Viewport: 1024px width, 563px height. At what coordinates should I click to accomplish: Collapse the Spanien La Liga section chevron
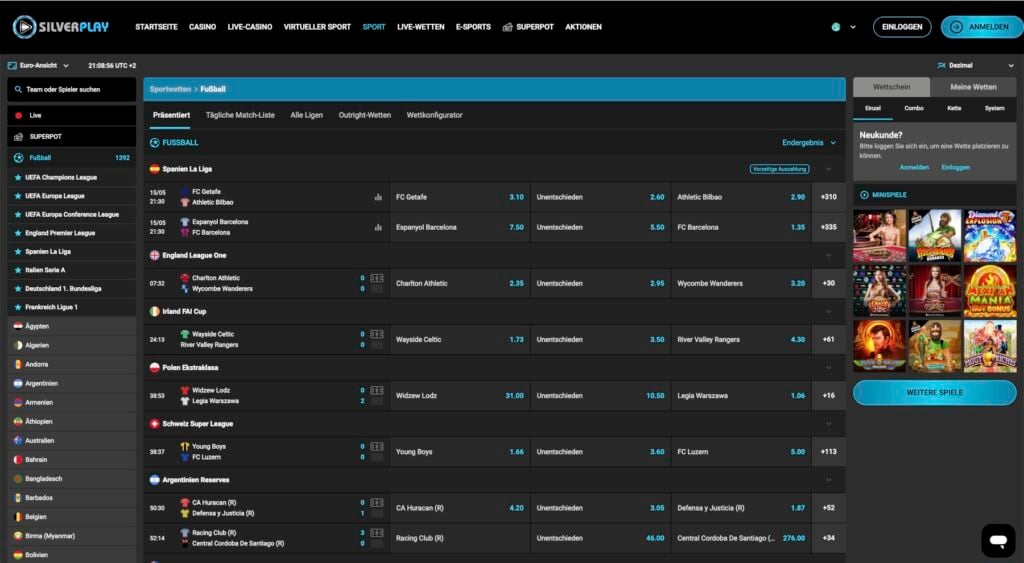(828, 169)
